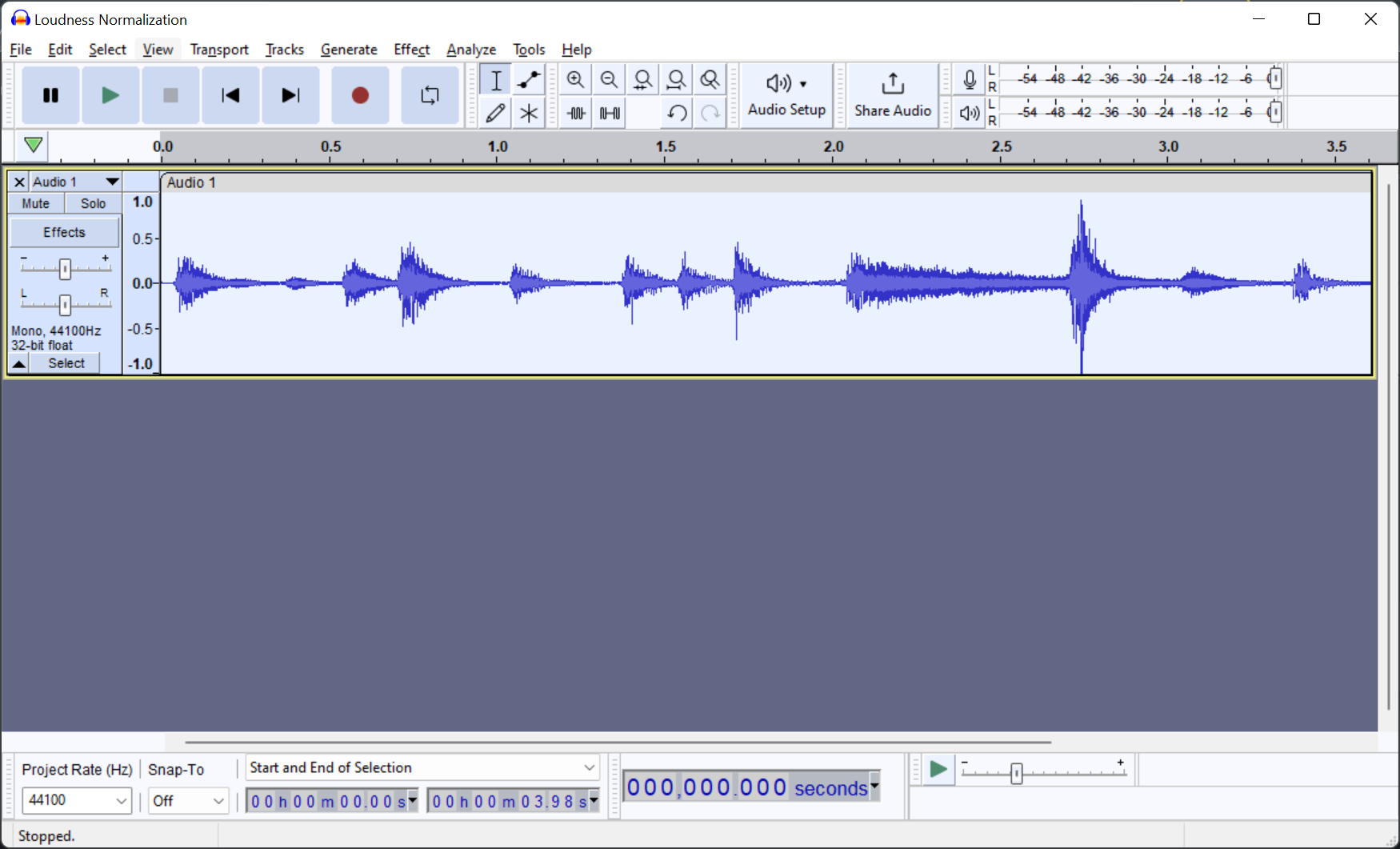The width and height of the screenshot is (1400, 849).
Task: Open audio position seconds format arrow
Action: point(874,787)
